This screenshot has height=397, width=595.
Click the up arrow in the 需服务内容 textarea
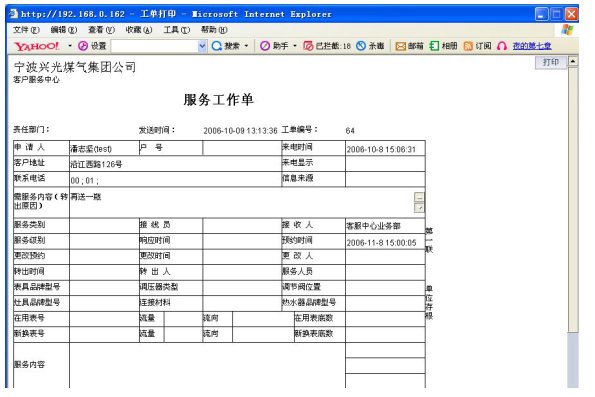point(419,197)
